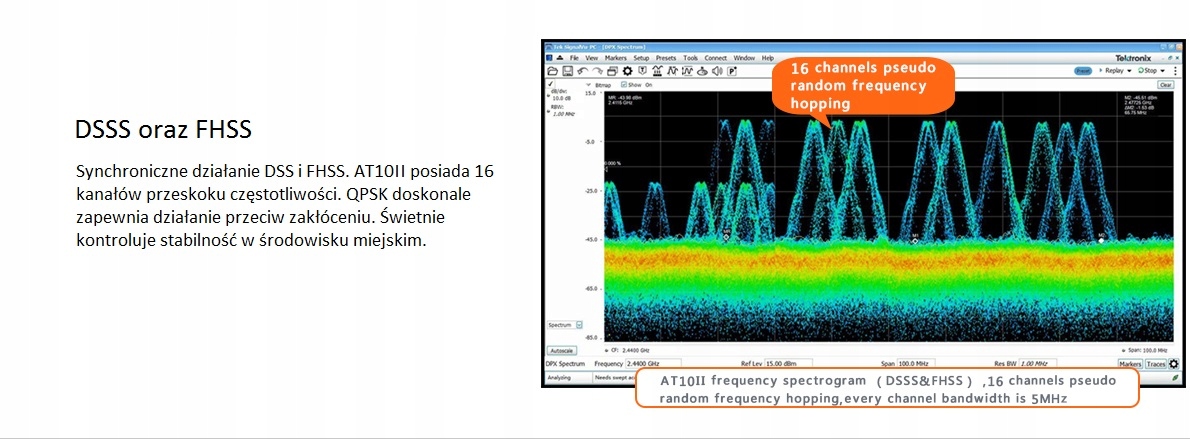This screenshot has height=439, width=1190.
Task: Open the Markers menu
Action: coord(615,58)
